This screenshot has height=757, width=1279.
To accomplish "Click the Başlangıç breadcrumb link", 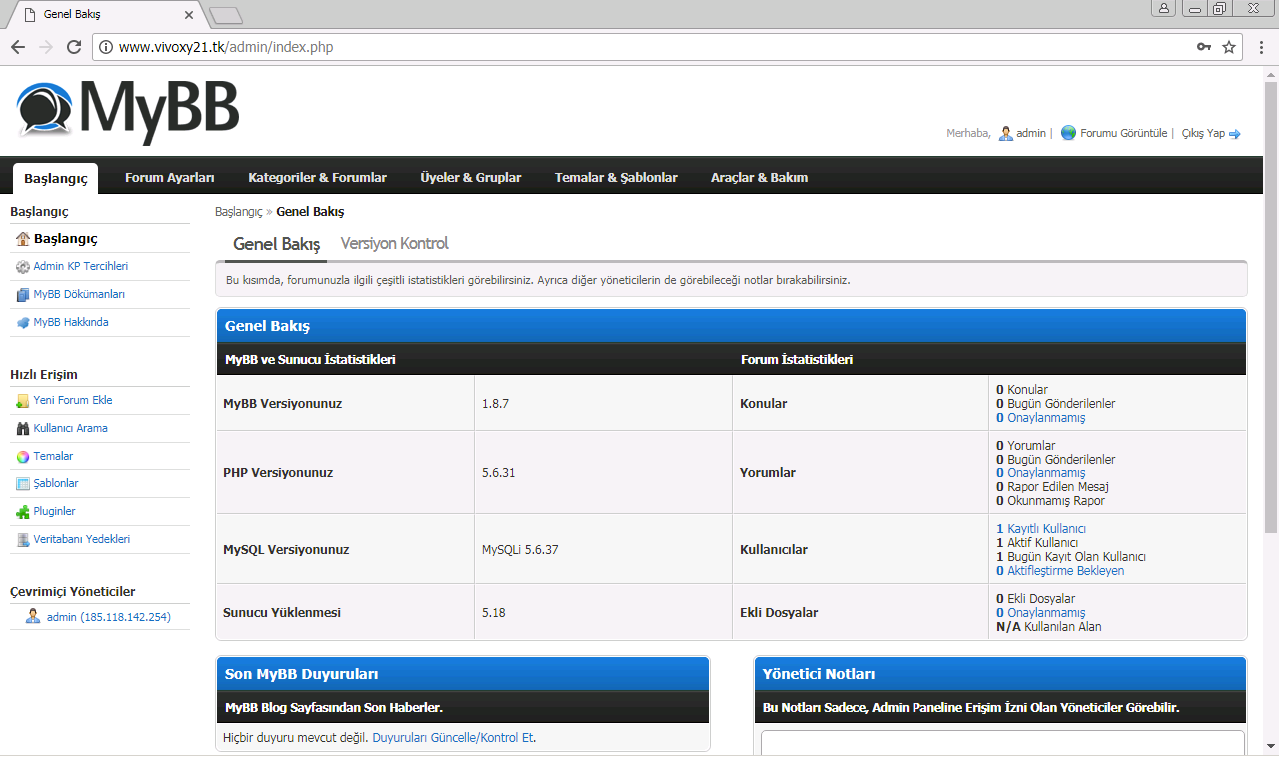I will (x=238, y=212).
